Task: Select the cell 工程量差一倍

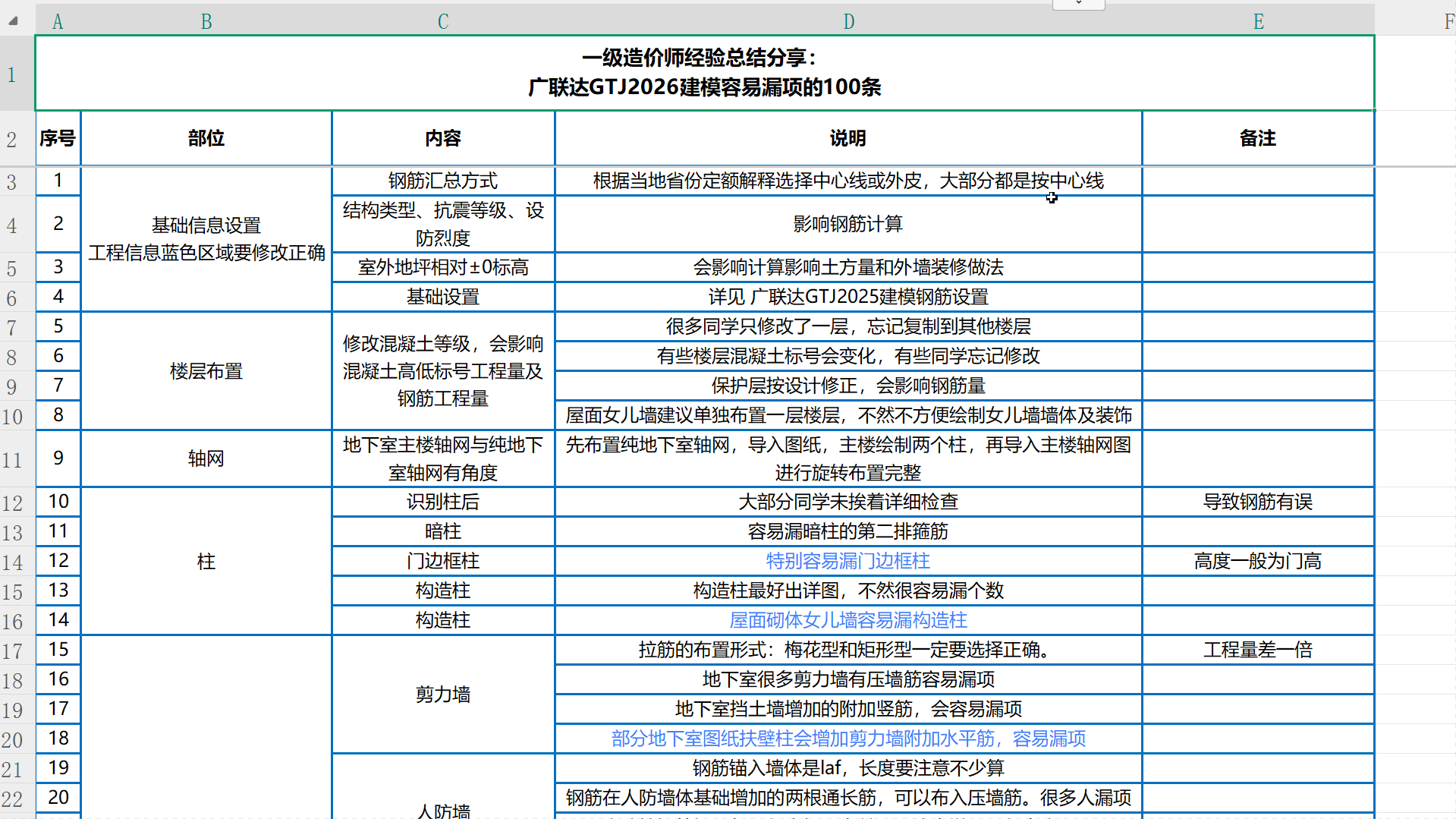Action: 1258,650
